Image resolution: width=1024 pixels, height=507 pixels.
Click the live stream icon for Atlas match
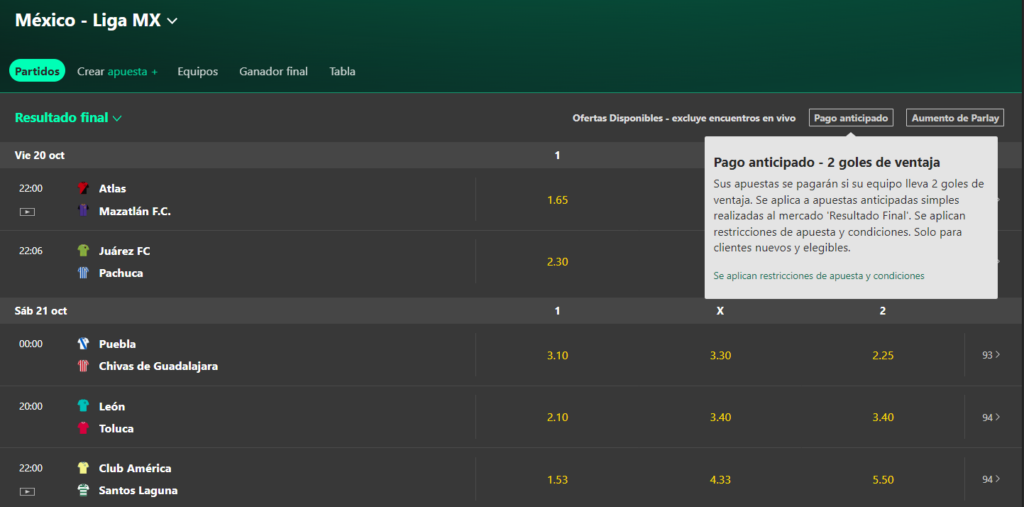(27, 212)
